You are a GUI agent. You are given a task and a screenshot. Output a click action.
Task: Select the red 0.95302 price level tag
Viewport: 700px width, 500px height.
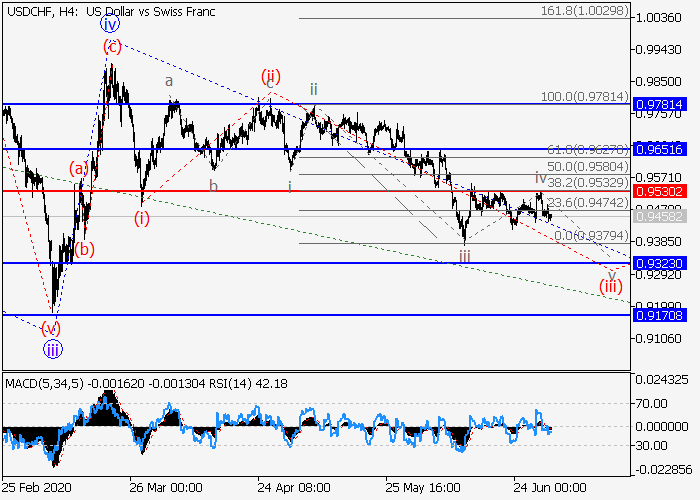[x=659, y=191]
